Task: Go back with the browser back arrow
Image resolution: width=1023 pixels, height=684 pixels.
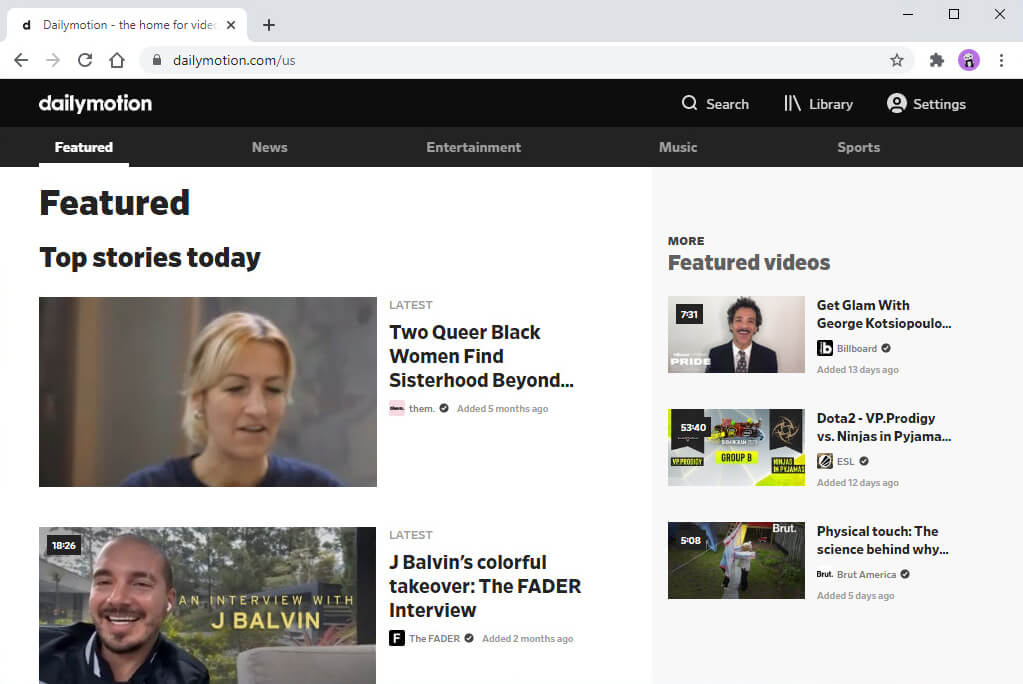Action: (21, 60)
